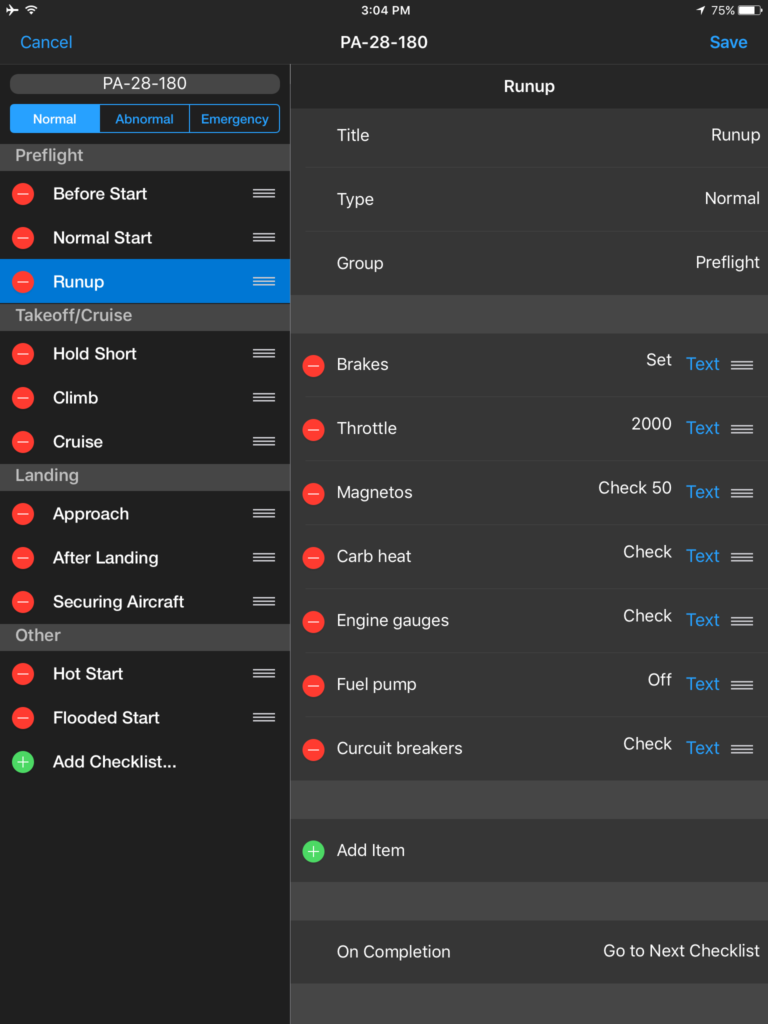Tap delete icon for Hot Start checklist
Screen dimensions: 768x1024
[23, 674]
